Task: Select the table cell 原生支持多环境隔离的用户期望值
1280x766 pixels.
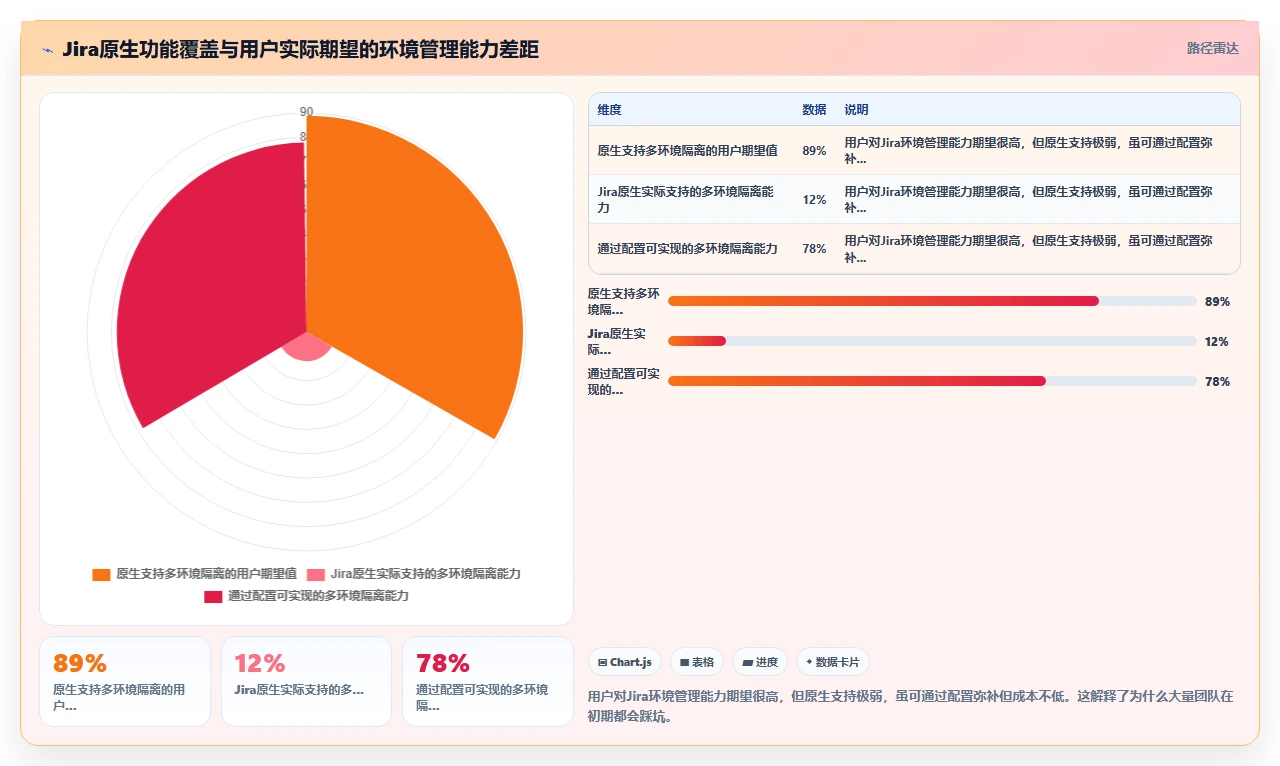Action: [687, 151]
